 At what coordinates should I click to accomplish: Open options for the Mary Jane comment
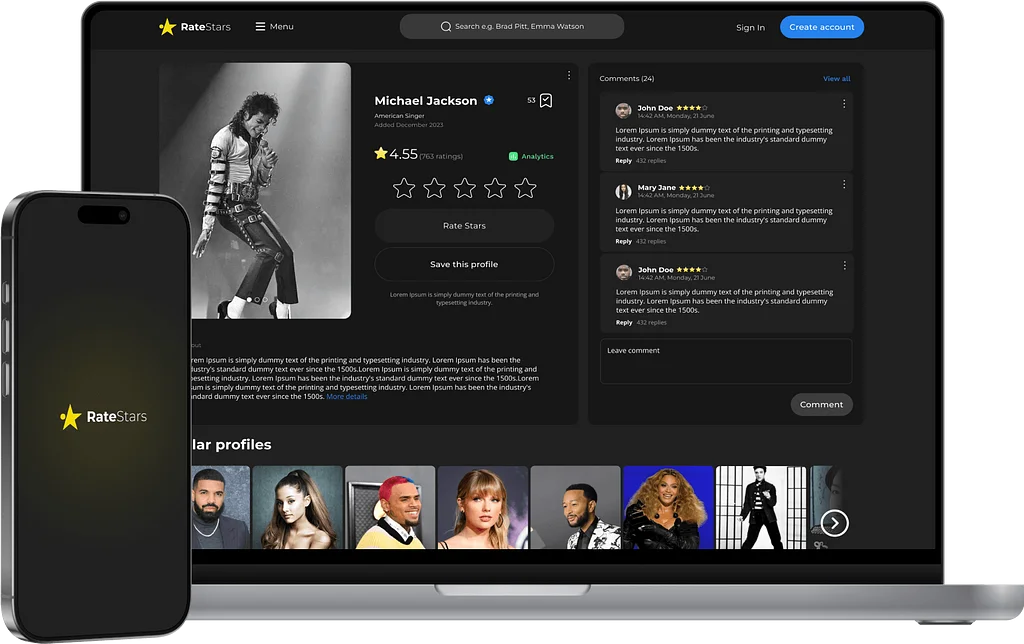844,184
